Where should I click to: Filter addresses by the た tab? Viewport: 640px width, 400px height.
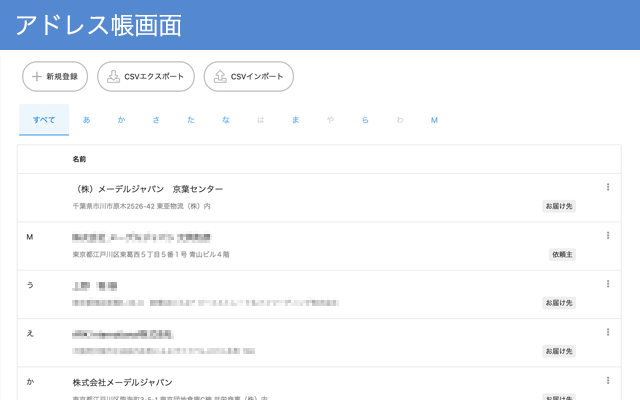(x=191, y=120)
